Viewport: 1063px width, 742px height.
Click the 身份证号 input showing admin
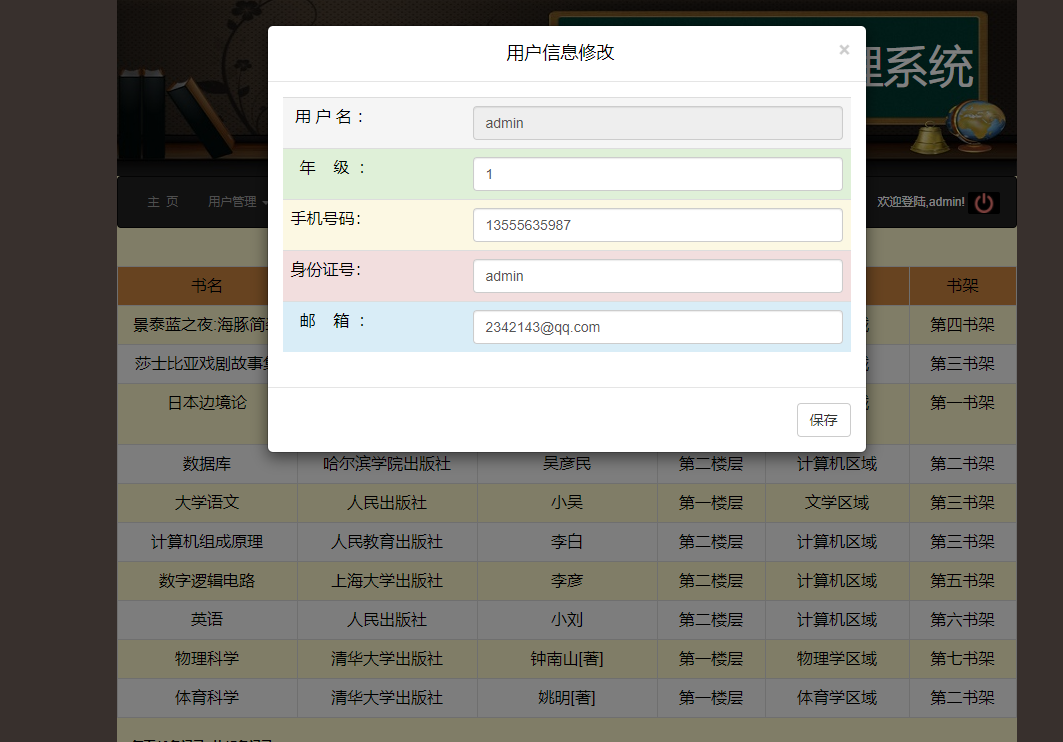coord(657,275)
